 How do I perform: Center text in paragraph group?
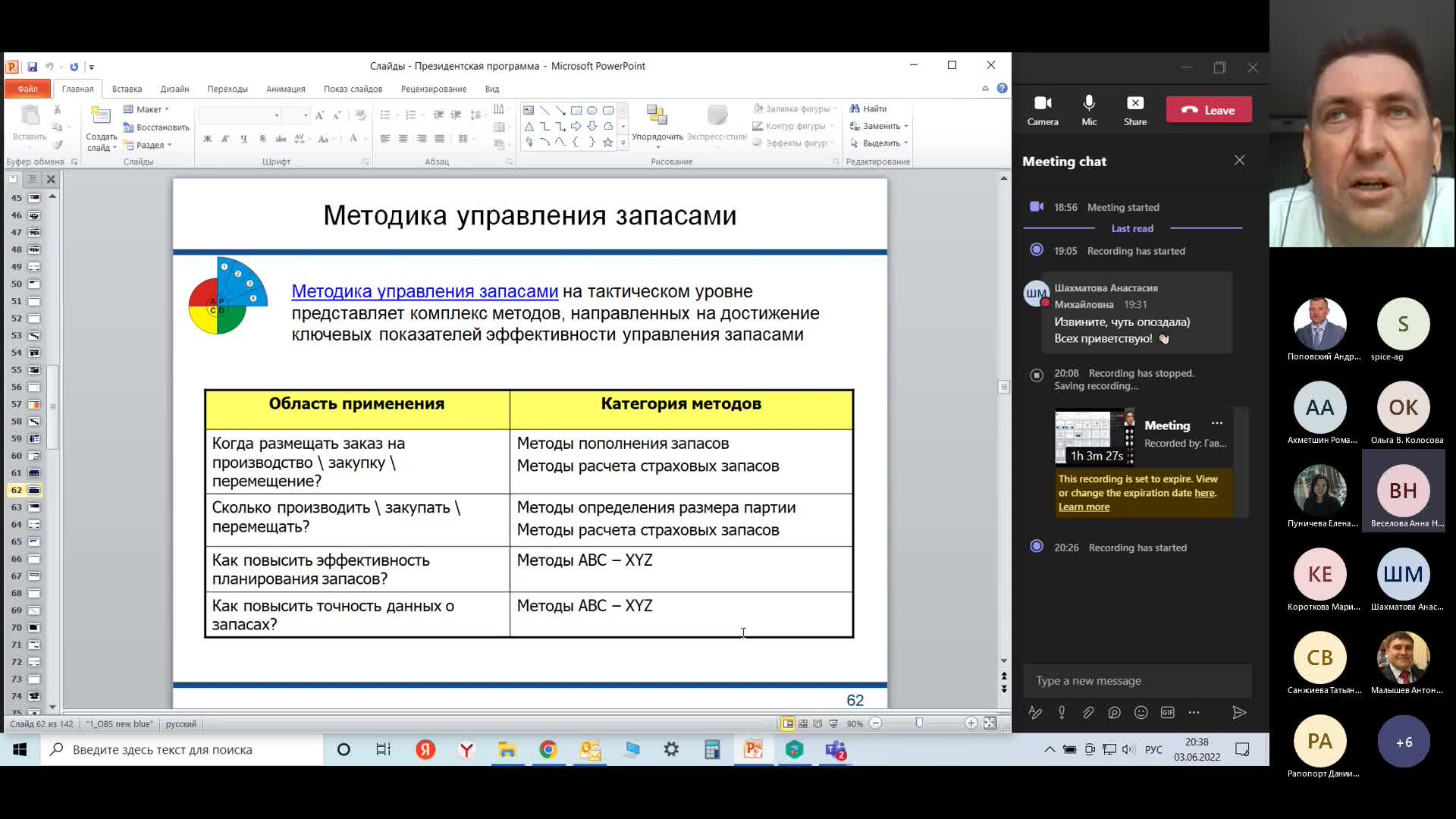(x=403, y=139)
